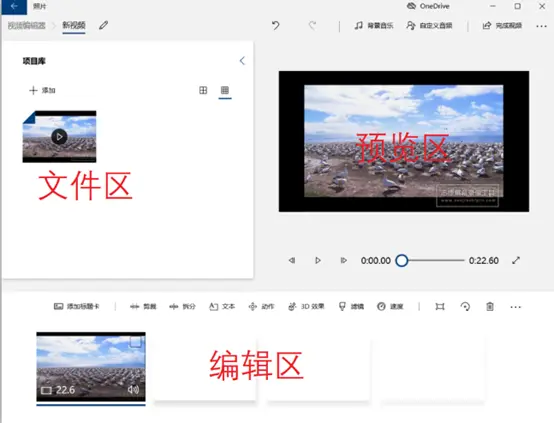
Task: Click 添加标题卡 to add a title card
Action: (x=77, y=306)
